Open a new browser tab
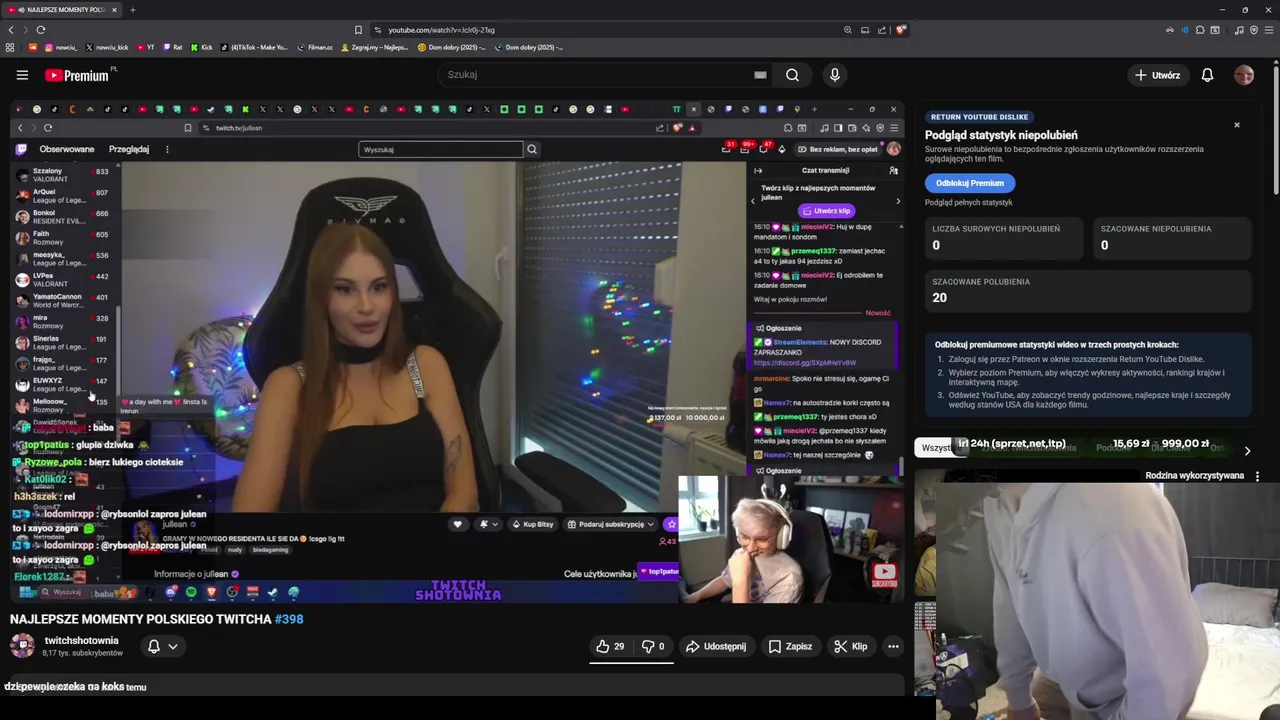 (x=132, y=10)
